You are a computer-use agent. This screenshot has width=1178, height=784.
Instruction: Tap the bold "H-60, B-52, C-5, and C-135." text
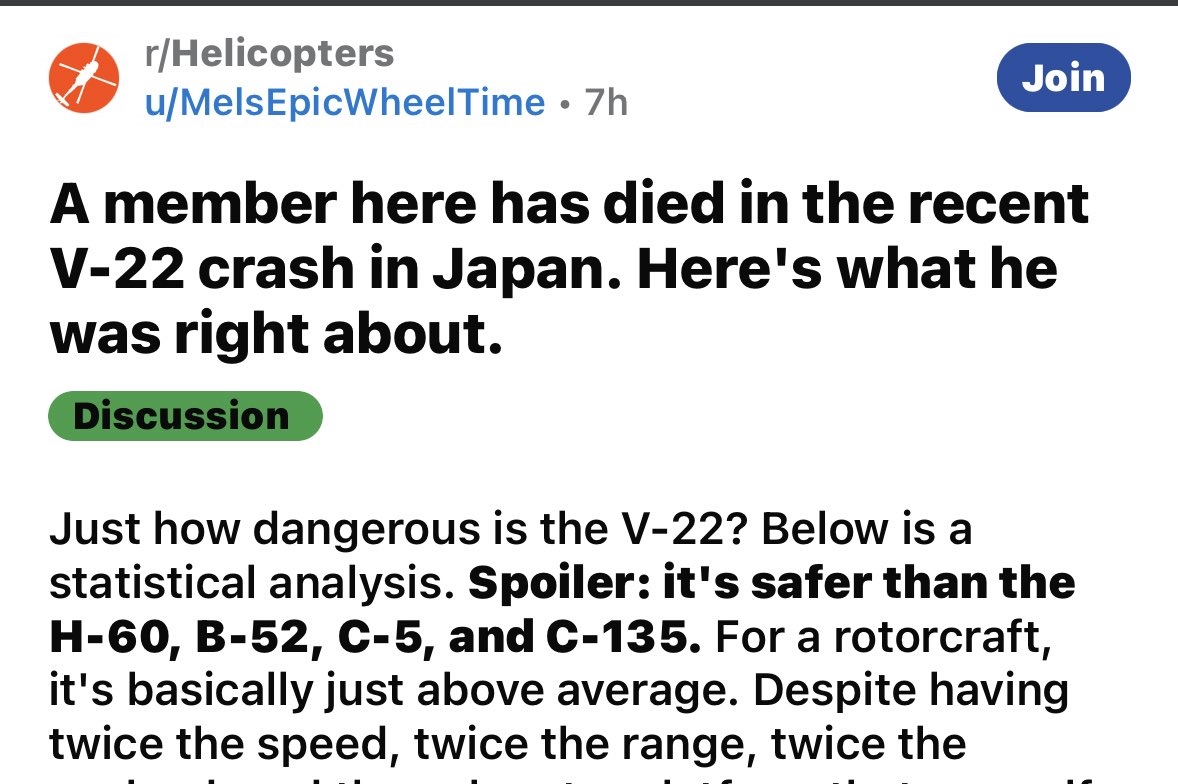click(x=374, y=637)
